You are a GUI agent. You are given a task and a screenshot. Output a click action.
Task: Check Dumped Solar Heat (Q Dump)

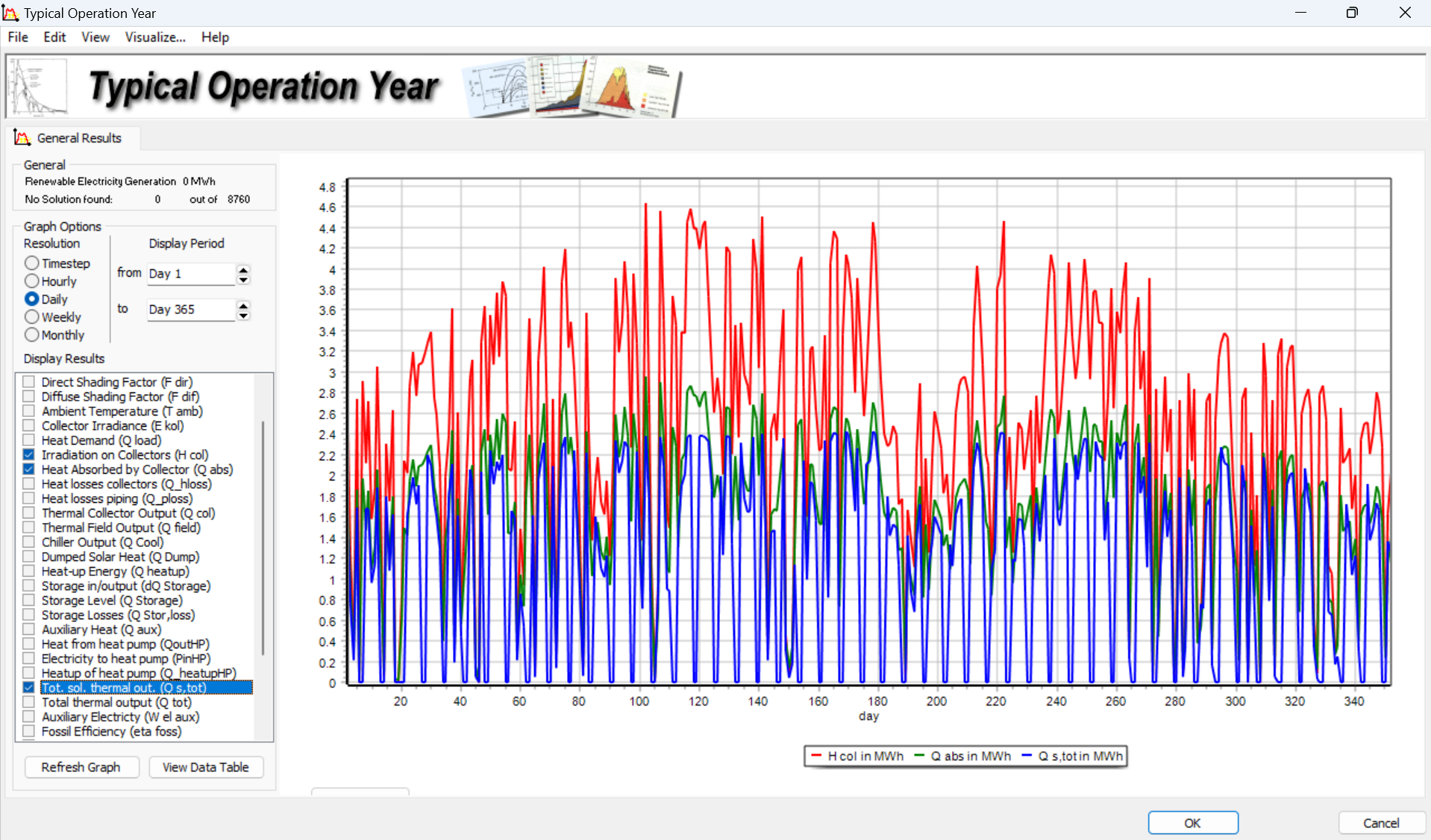pyautogui.click(x=29, y=557)
